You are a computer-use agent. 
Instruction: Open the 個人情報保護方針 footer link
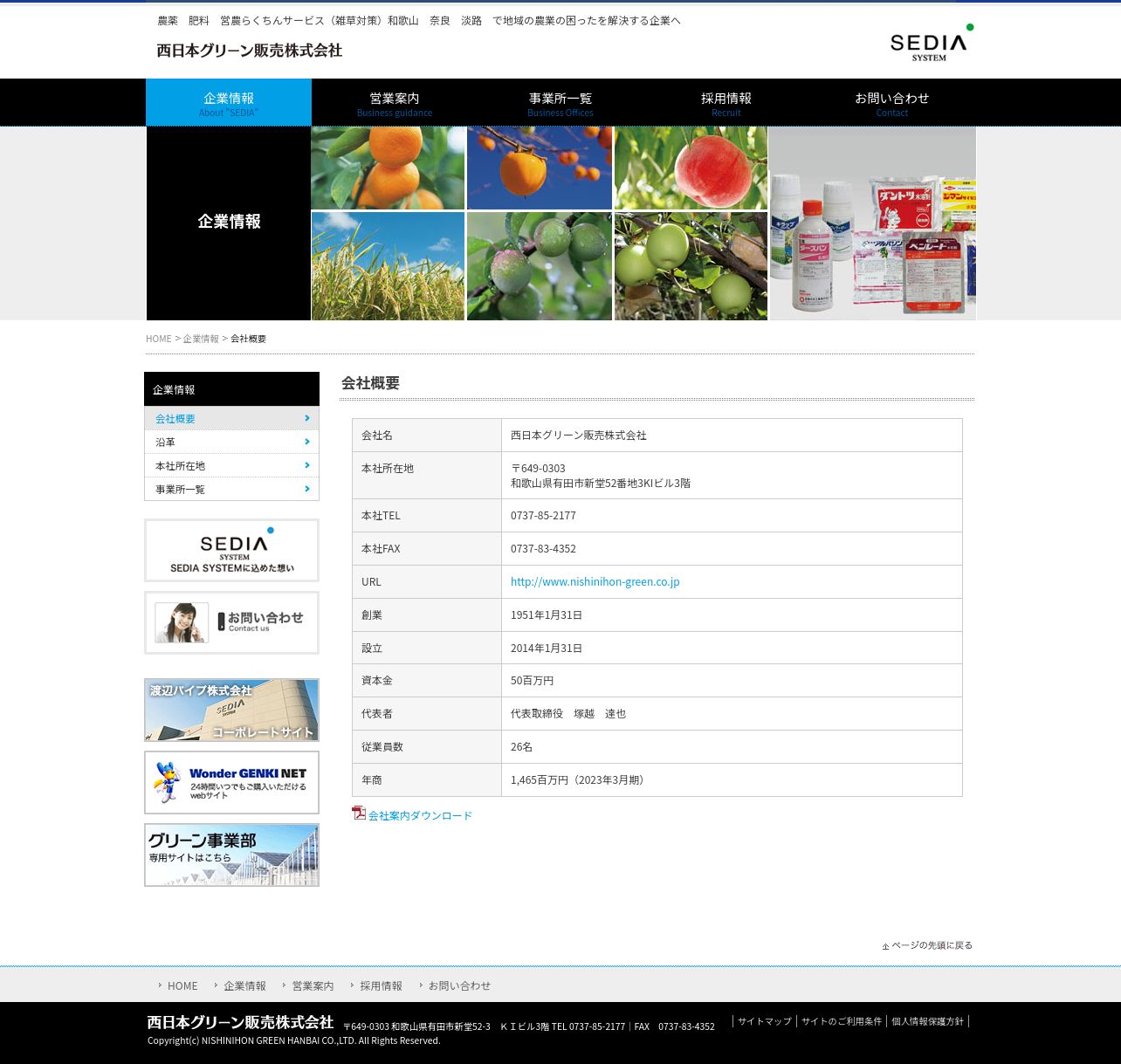coord(928,1021)
